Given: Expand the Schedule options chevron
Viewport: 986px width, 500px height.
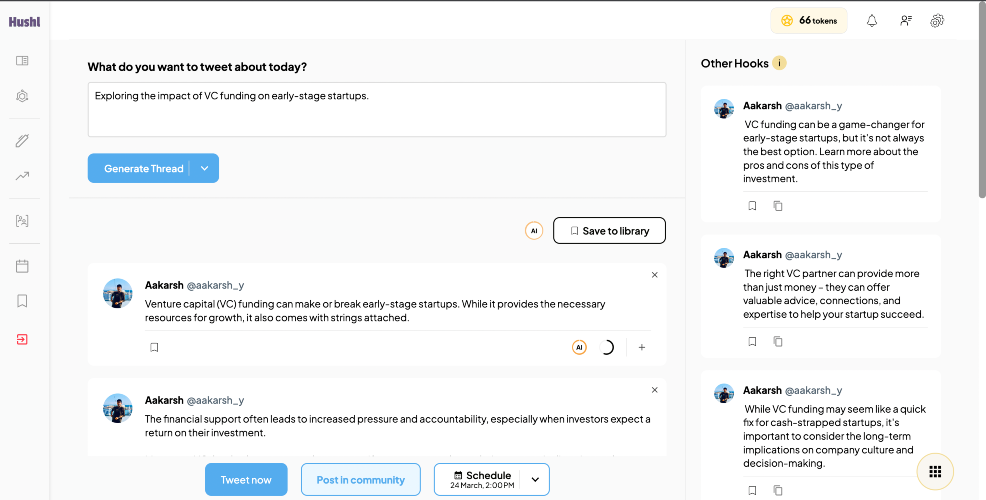Looking at the screenshot, I should point(535,480).
